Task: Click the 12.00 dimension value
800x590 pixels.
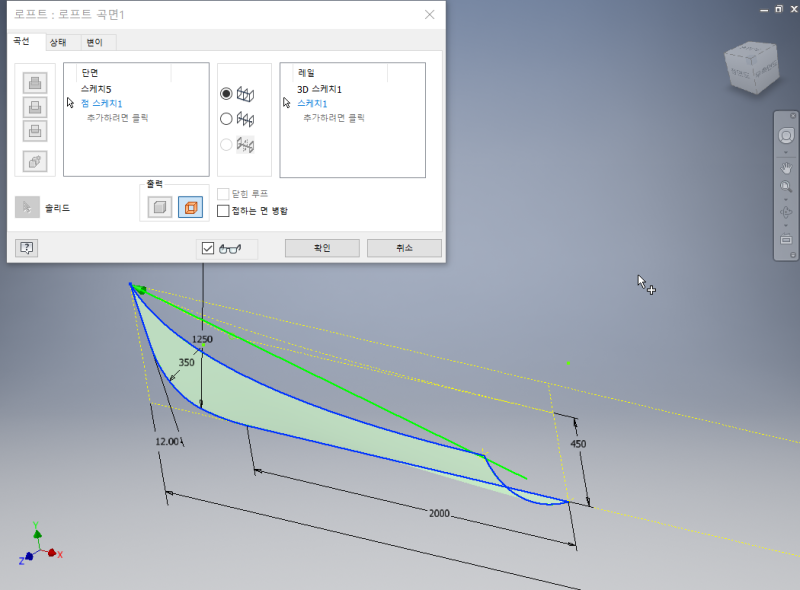Action: [x=167, y=441]
